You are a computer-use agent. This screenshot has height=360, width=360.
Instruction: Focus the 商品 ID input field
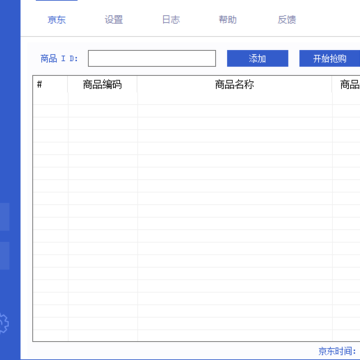pos(152,58)
